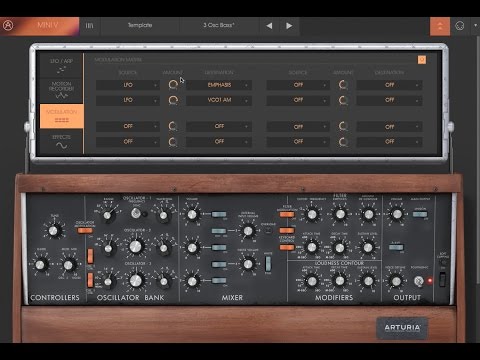480x360 pixels.
Task: Switch the Noise type White/Pink toggle
Action: (x=268, y=263)
